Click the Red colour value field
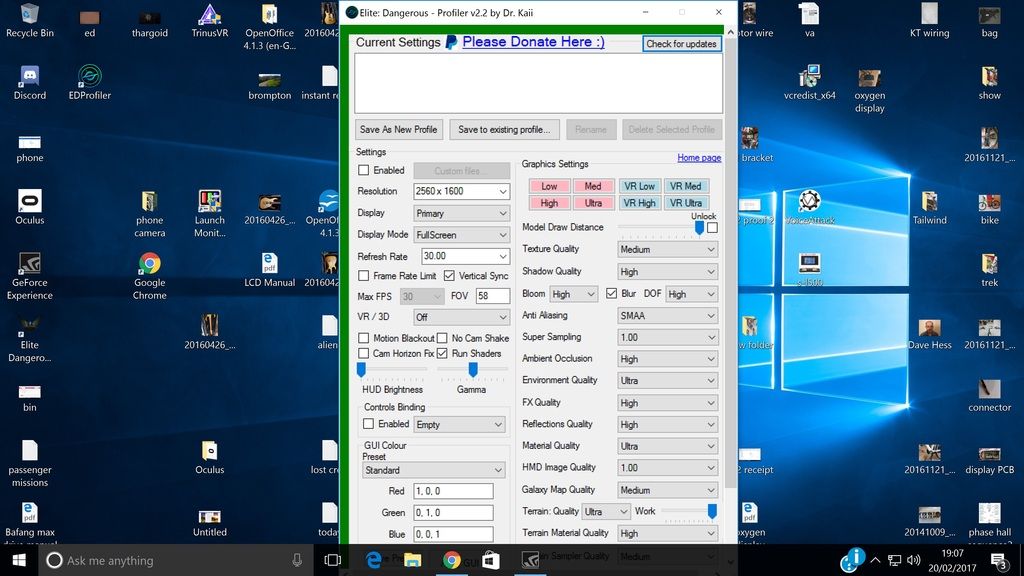 (453, 490)
